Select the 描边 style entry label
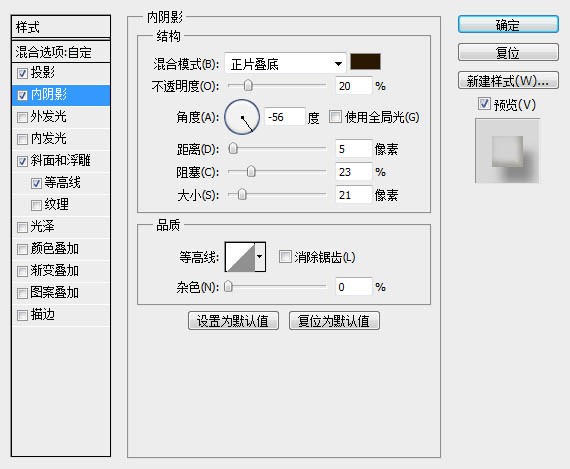 (x=43, y=314)
